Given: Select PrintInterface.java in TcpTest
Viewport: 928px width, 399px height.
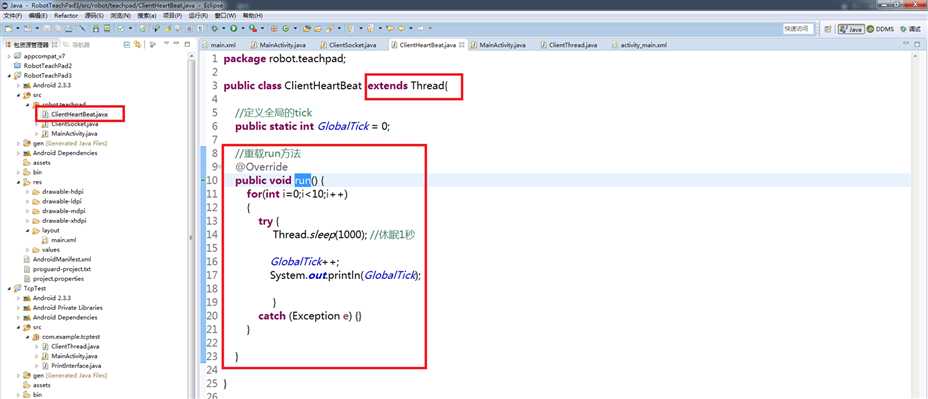Looking at the screenshot, I should point(72,366).
